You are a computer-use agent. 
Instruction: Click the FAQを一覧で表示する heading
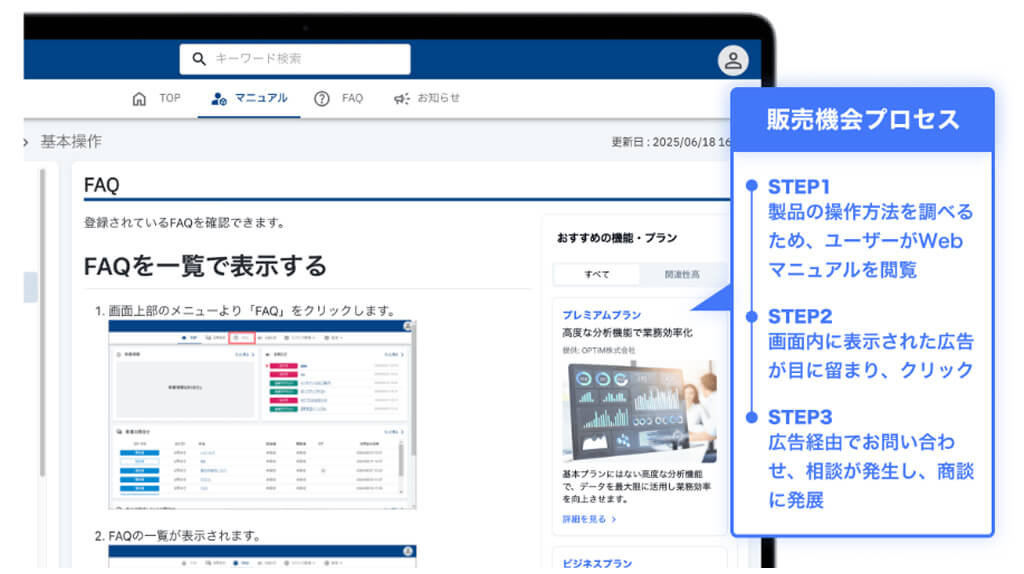[205, 266]
